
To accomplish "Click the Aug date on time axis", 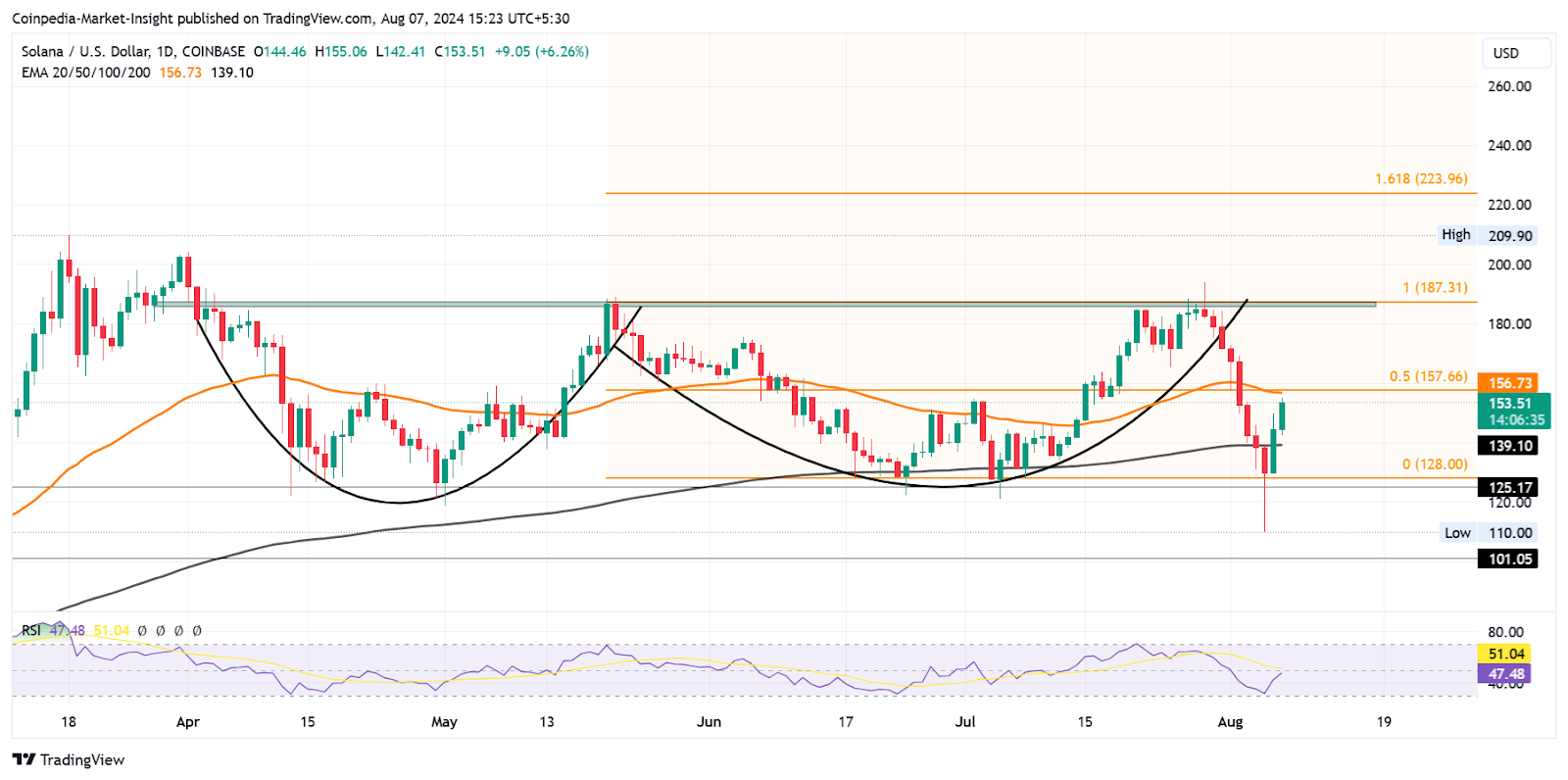I will (1230, 722).
